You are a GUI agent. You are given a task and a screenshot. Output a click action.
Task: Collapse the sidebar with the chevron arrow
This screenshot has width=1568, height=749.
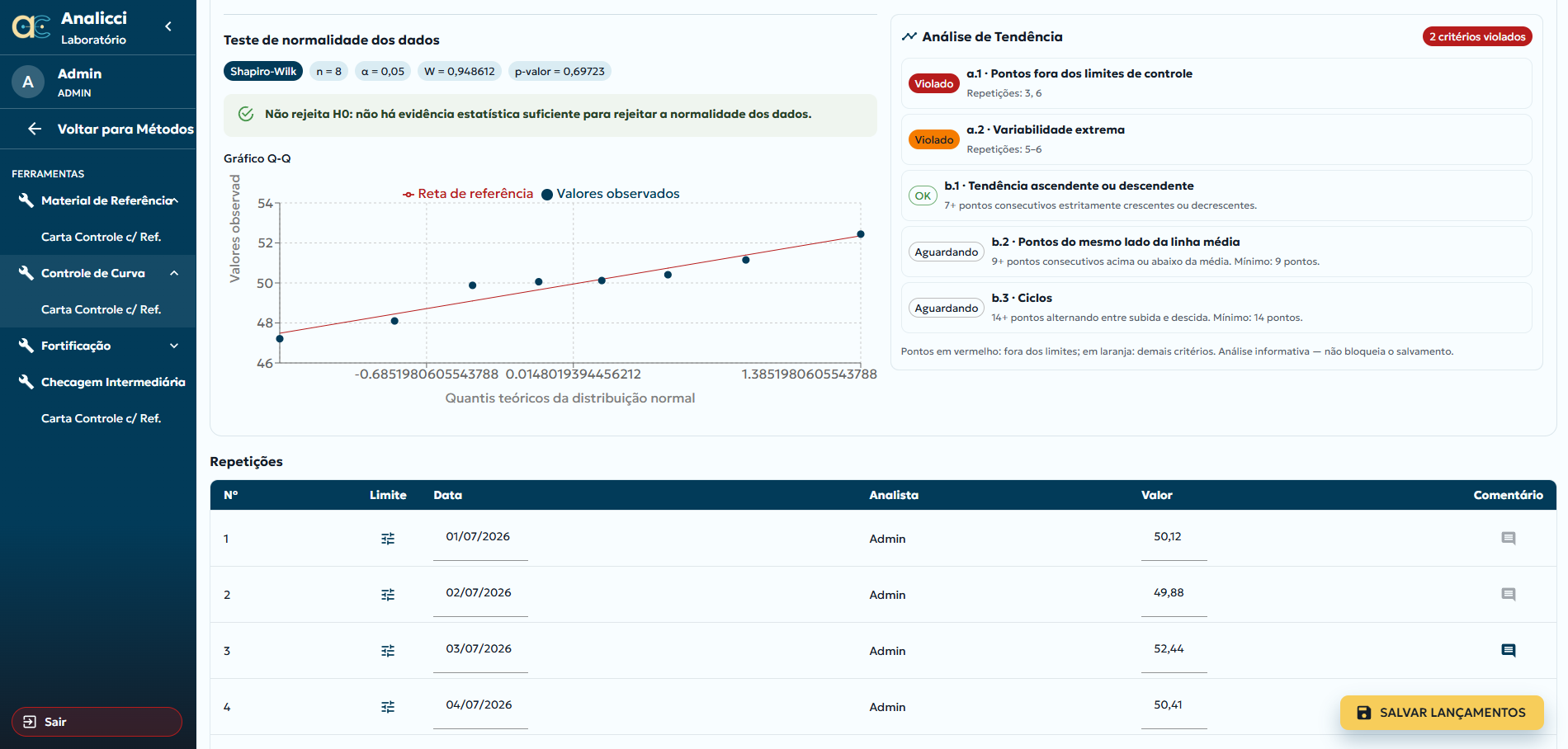point(168,26)
